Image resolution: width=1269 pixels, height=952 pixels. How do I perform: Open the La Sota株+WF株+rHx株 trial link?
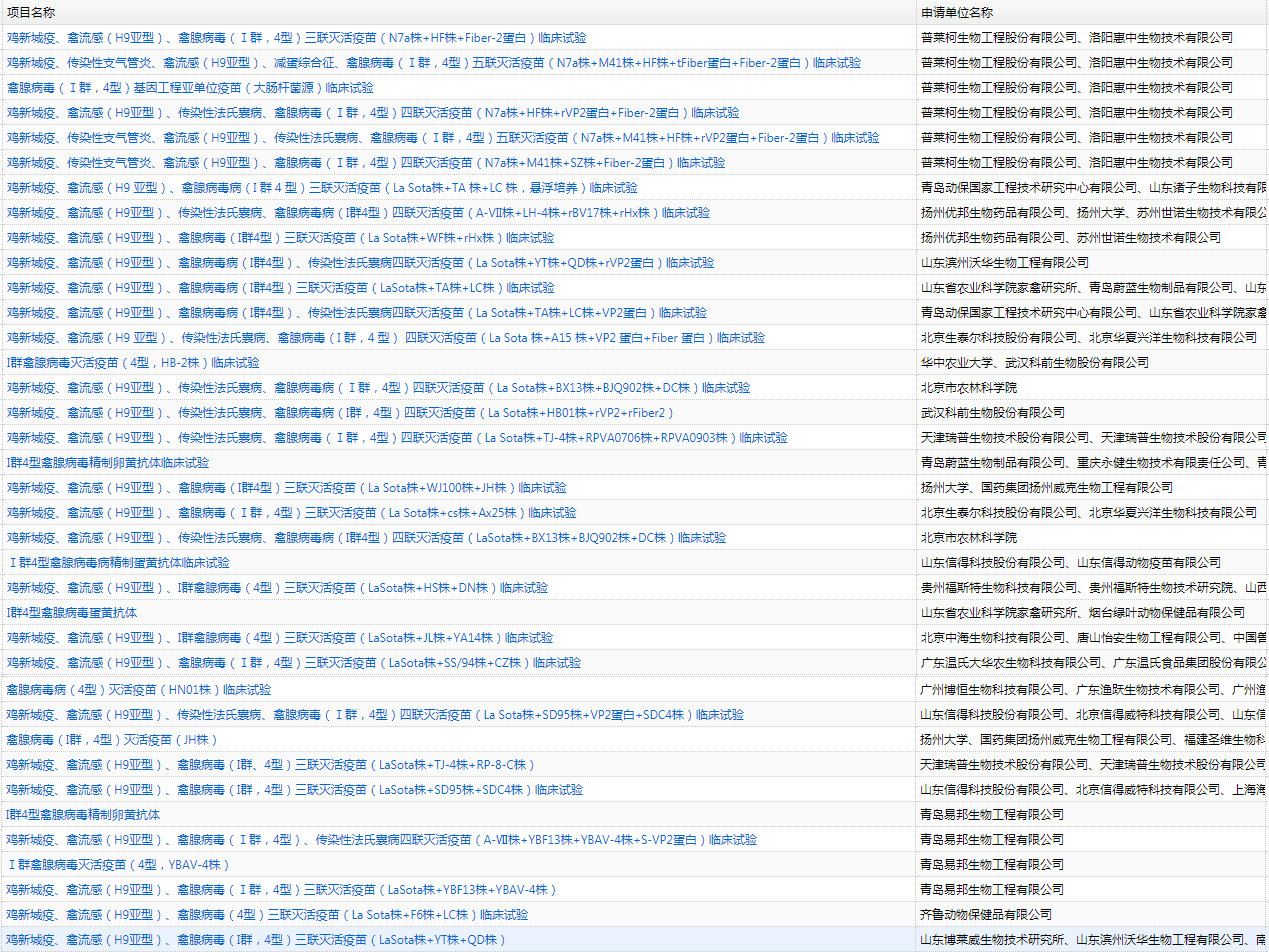(280, 238)
